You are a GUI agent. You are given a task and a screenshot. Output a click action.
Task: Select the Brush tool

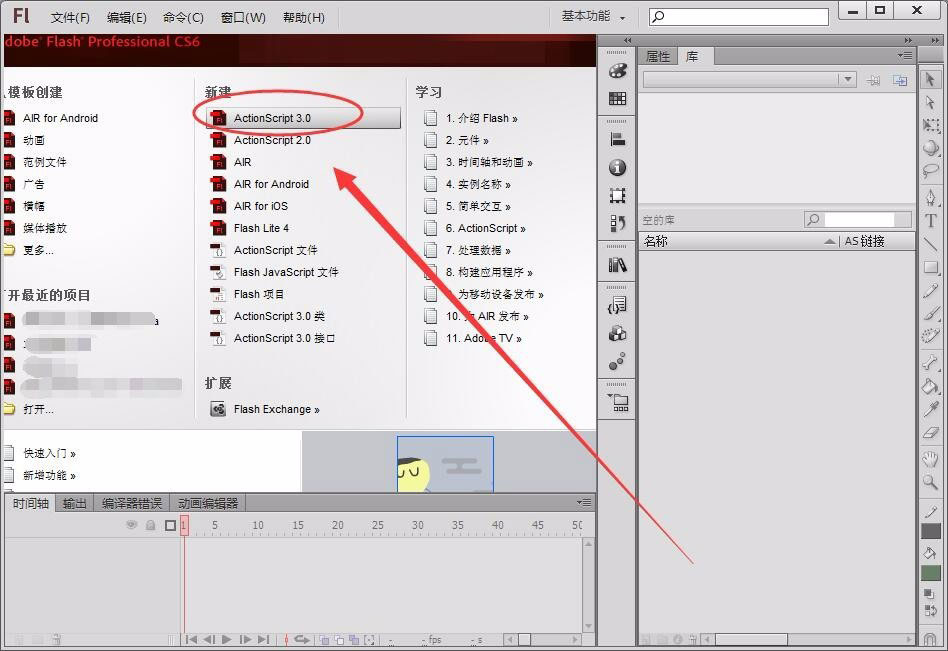click(930, 313)
